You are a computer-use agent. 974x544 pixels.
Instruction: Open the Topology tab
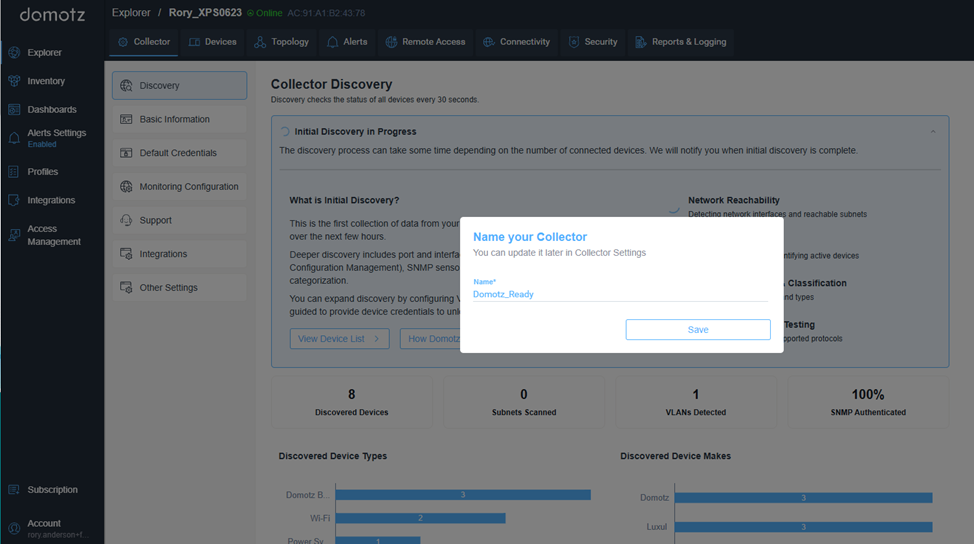coord(281,42)
